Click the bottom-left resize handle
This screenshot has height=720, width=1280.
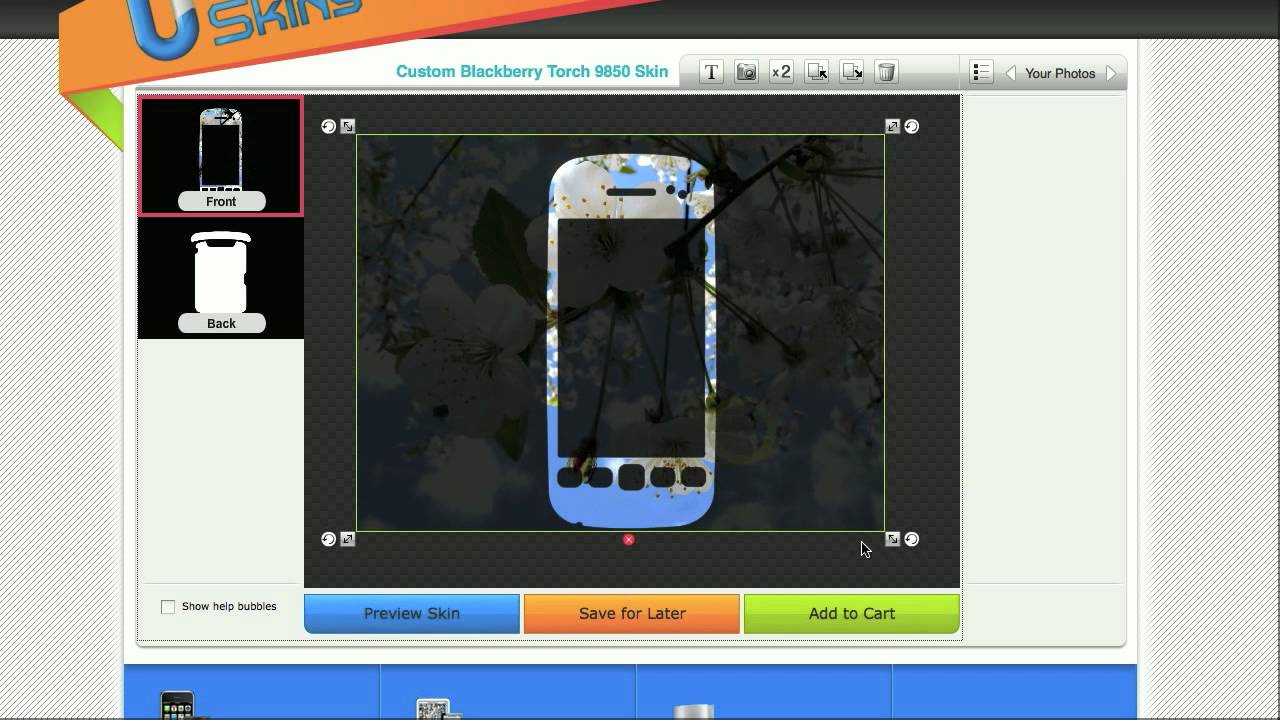pos(347,539)
